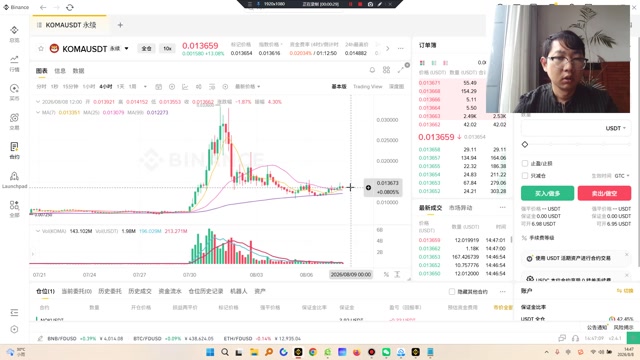Open 全仓 margin mode button
The height and width of the screenshot is (360, 640).
146,49
